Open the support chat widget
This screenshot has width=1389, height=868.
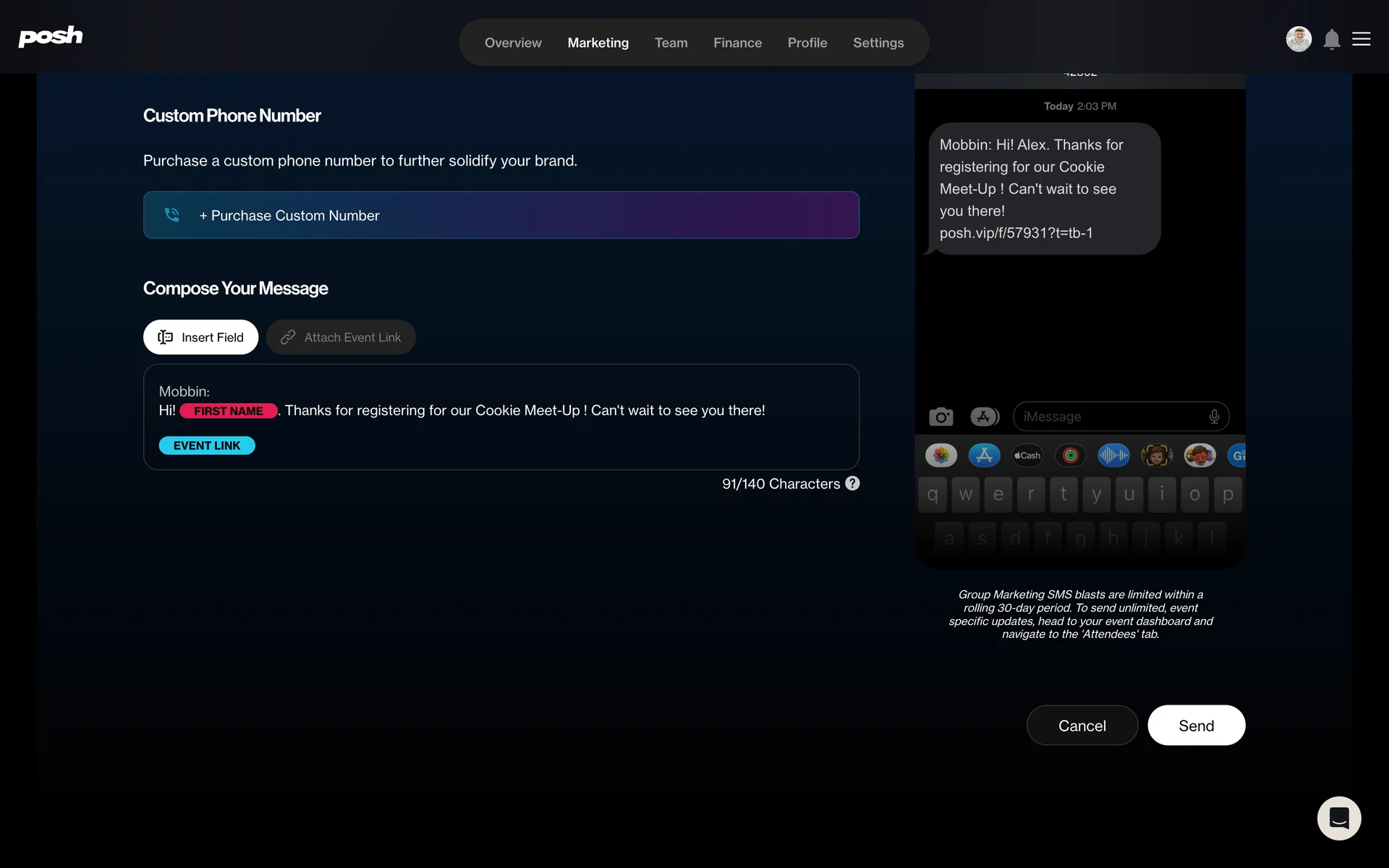click(x=1338, y=818)
